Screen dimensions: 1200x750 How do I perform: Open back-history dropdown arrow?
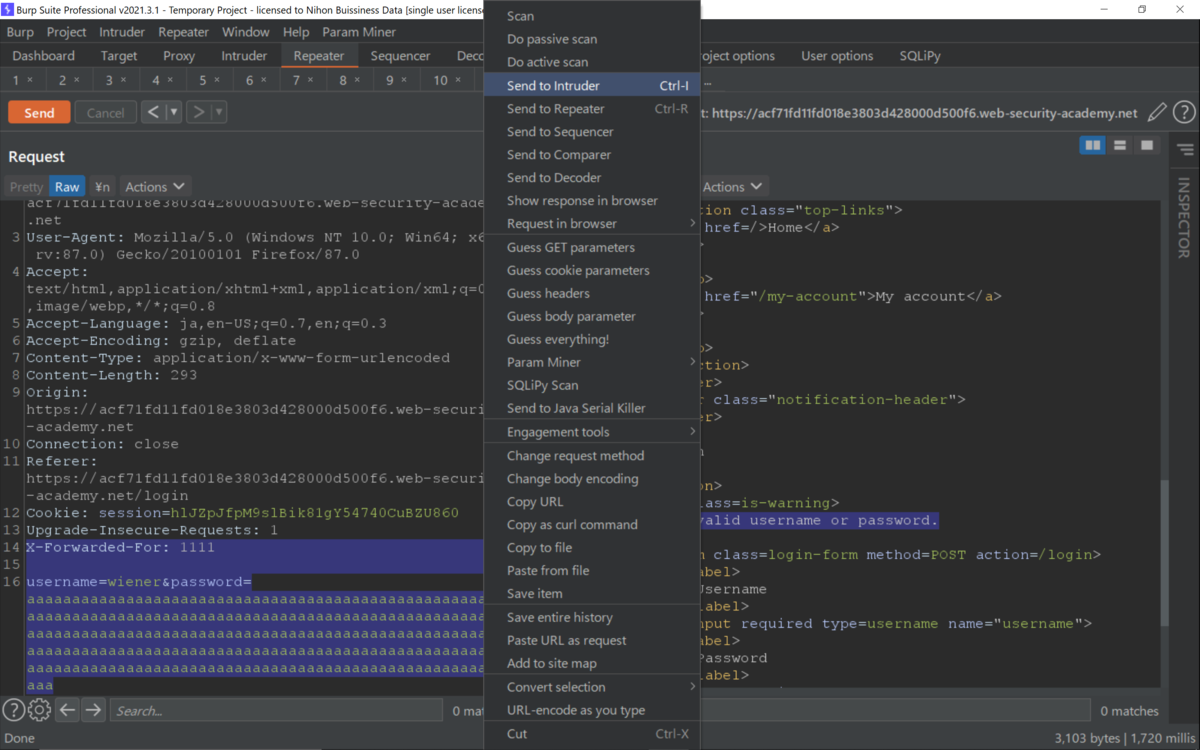(x=174, y=112)
